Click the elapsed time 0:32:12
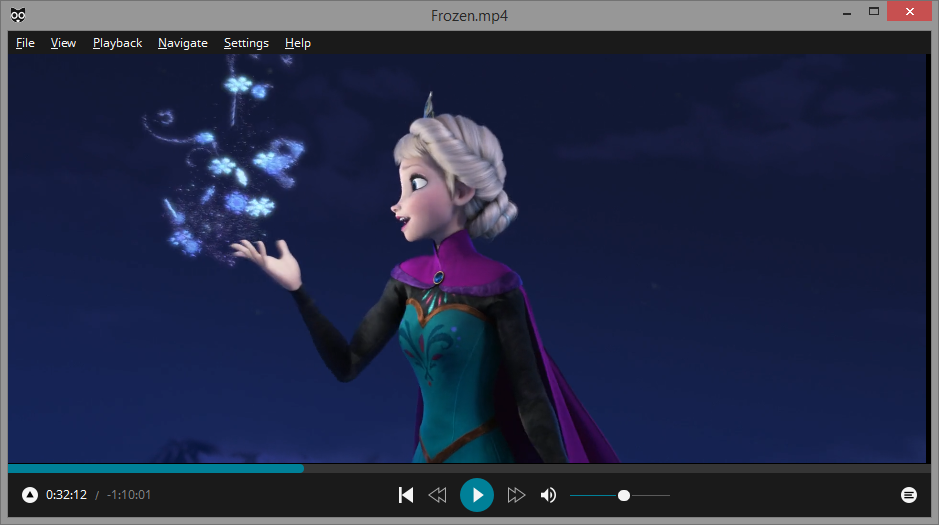The image size is (939, 525). click(x=66, y=495)
